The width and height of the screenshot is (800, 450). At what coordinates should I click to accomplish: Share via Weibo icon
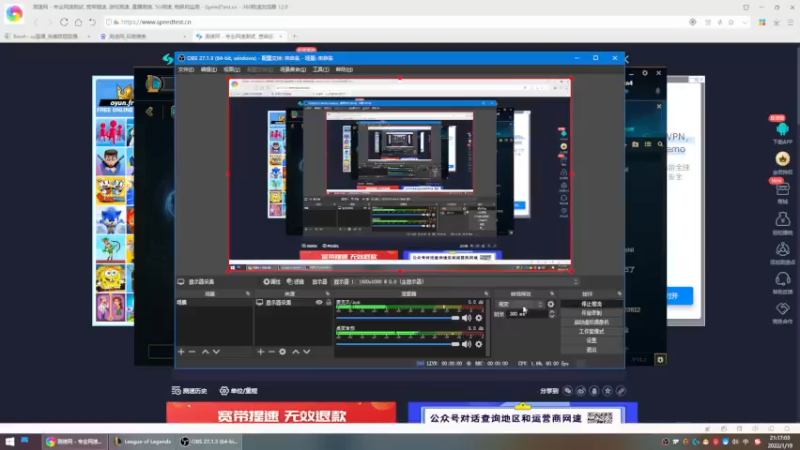coord(581,391)
